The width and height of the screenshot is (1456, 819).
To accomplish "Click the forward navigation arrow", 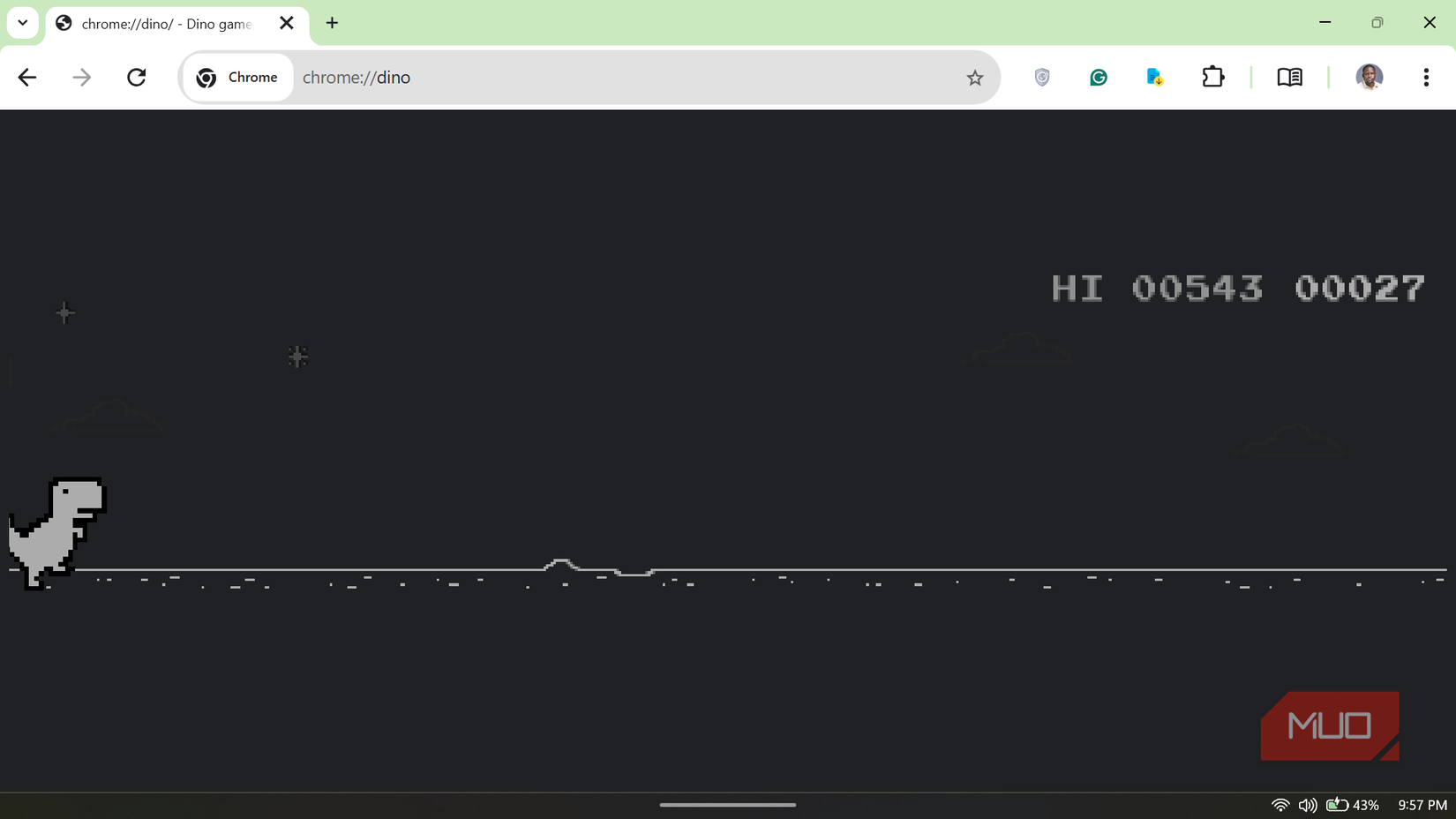I will click(x=82, y=78).
